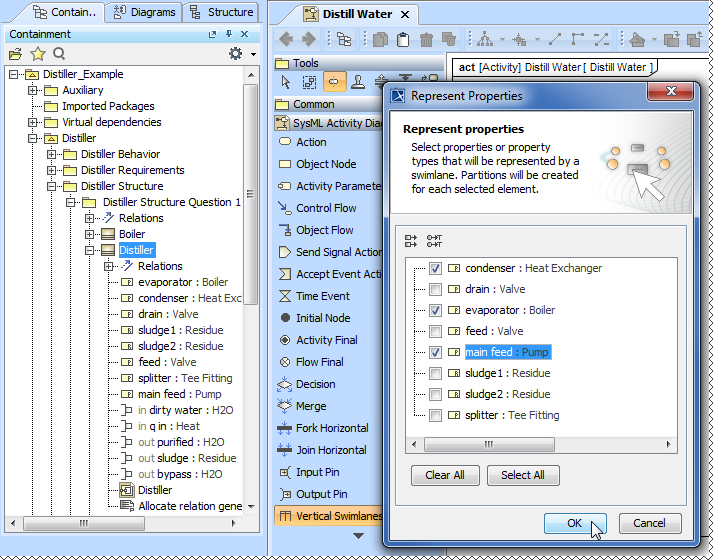This screenshot has height=560, width=713.
Task: Switch to the Diagrams tab
Action: 145,12
